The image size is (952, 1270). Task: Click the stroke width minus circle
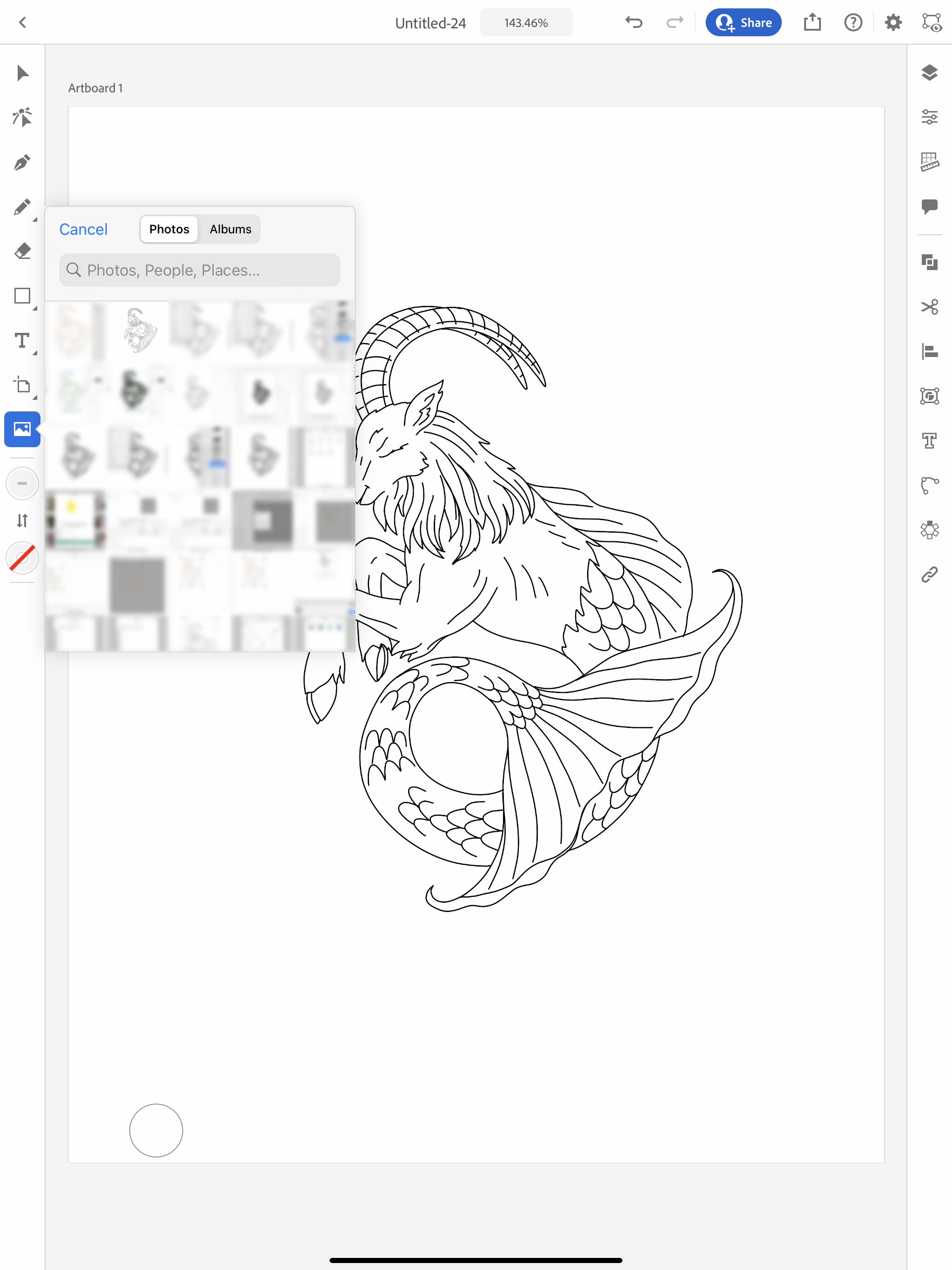coord(22,483)
